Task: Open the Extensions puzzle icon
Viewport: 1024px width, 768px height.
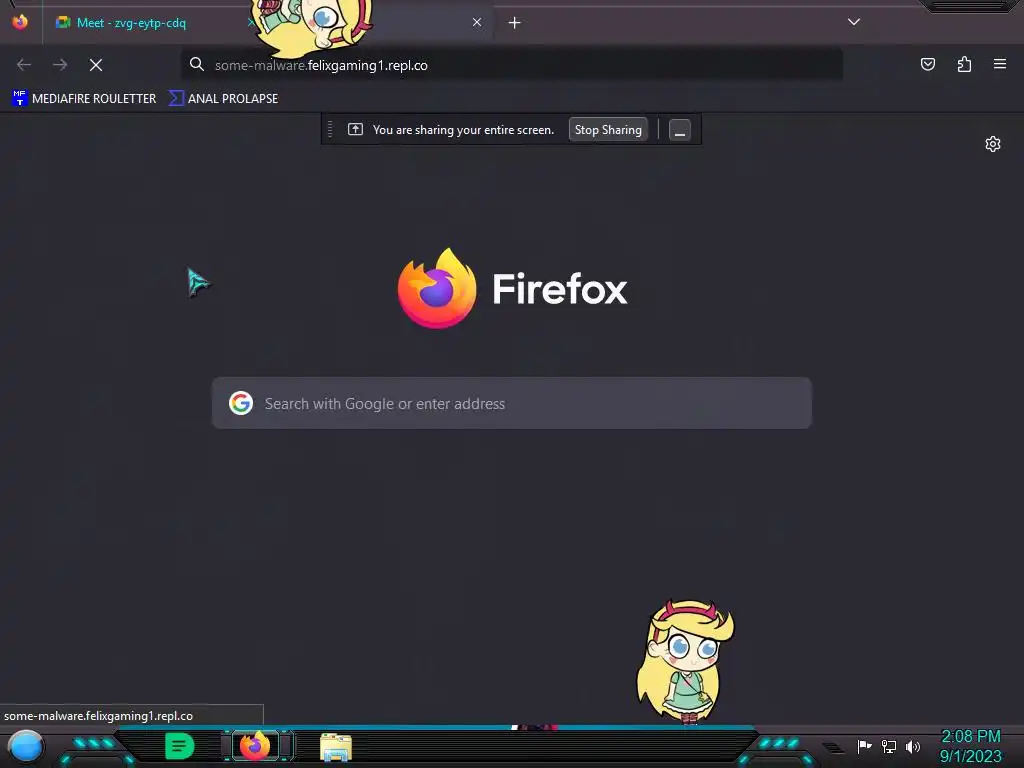Action: 964,64
